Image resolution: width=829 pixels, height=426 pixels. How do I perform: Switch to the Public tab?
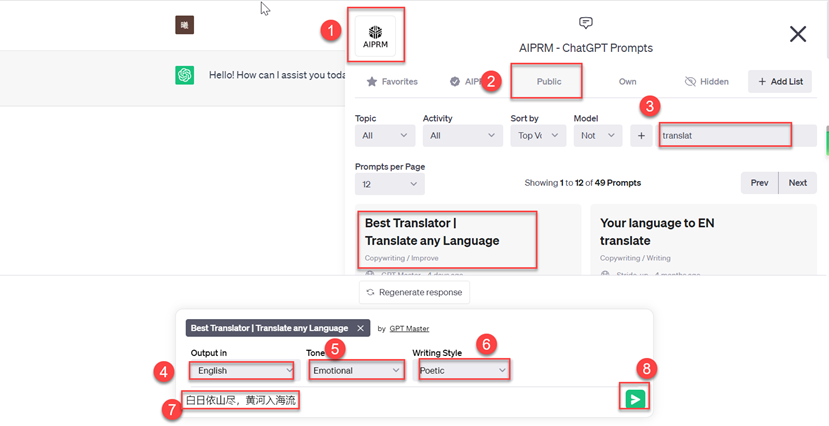549,81
